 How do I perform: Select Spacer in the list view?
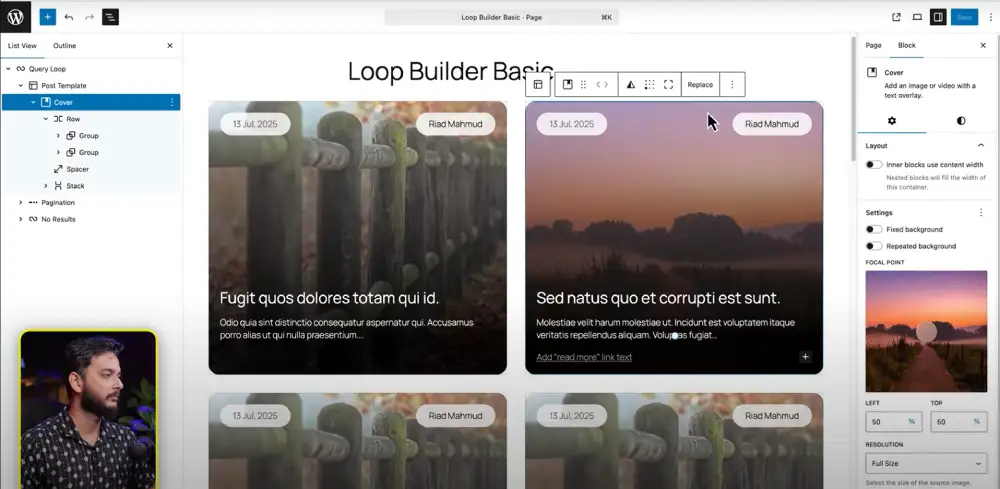pos(77,169)
